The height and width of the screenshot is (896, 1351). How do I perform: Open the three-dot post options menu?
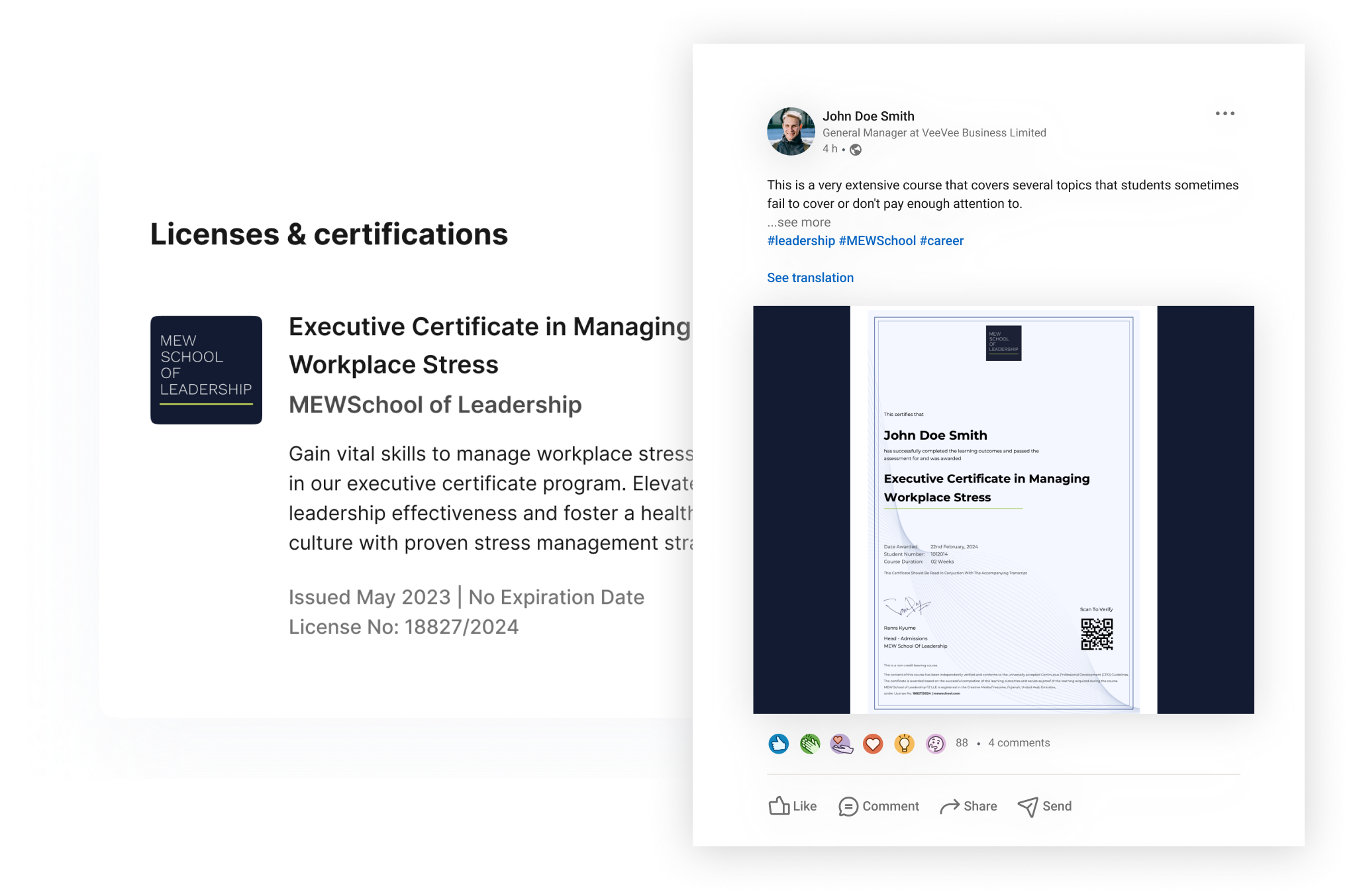(x=1225, y=113)
